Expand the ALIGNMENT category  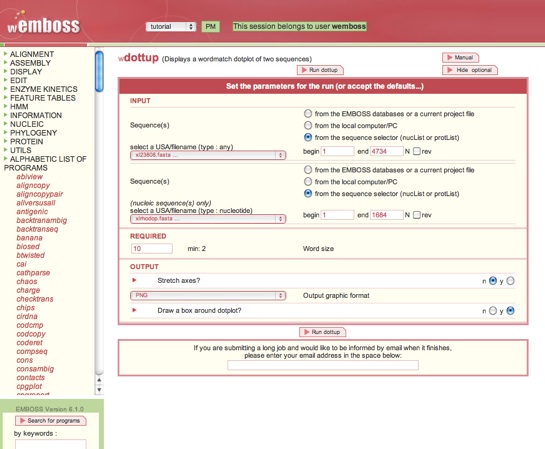[x=32, y=54]
